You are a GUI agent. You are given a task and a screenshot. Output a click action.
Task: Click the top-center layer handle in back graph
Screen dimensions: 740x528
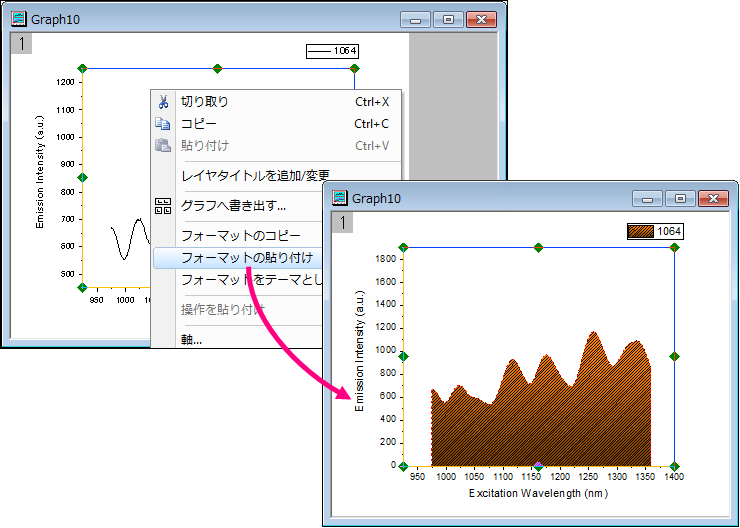pos(217,69)
